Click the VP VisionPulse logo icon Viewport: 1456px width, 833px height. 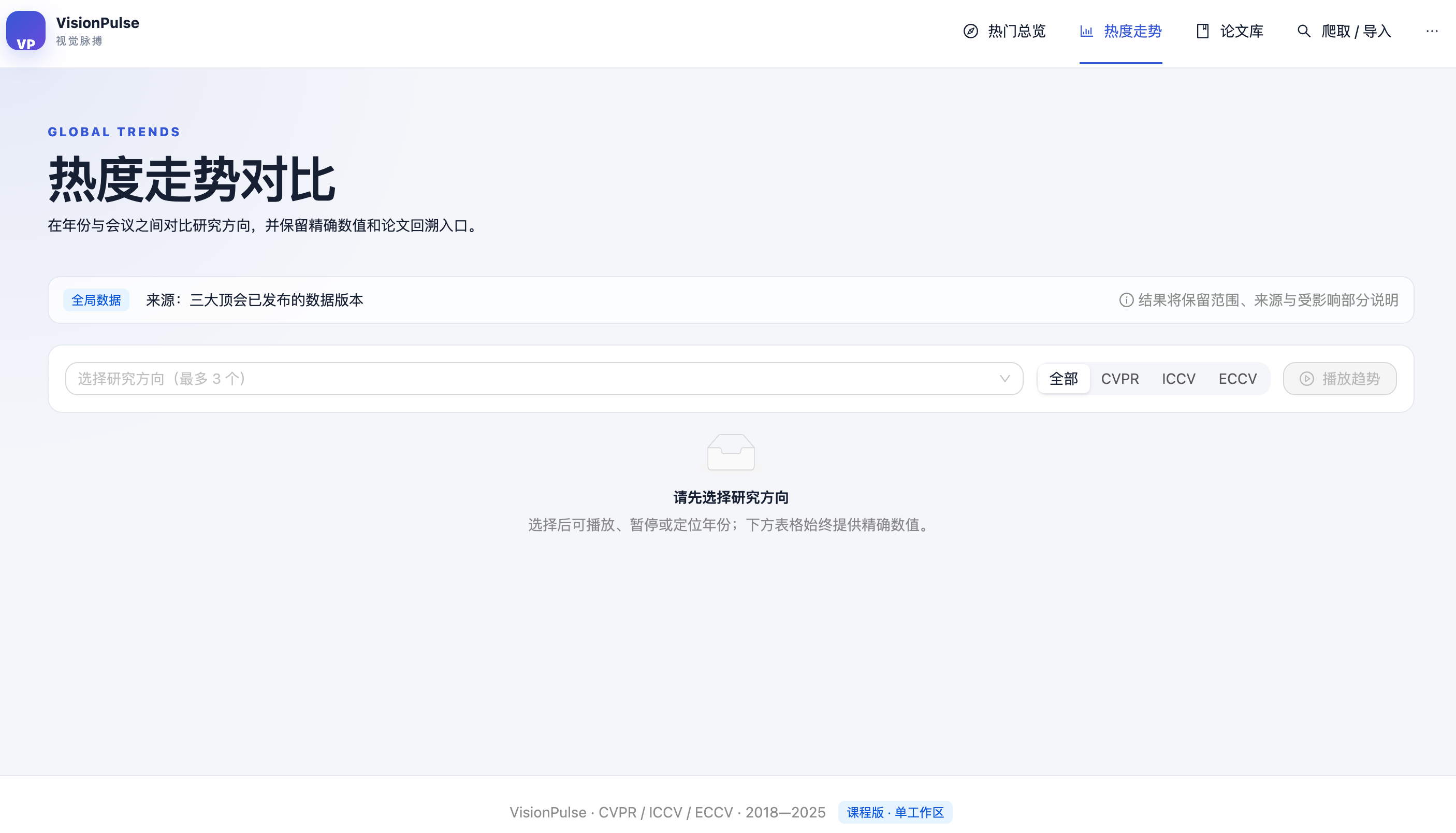pyautogui.click(x=26, y=31)
